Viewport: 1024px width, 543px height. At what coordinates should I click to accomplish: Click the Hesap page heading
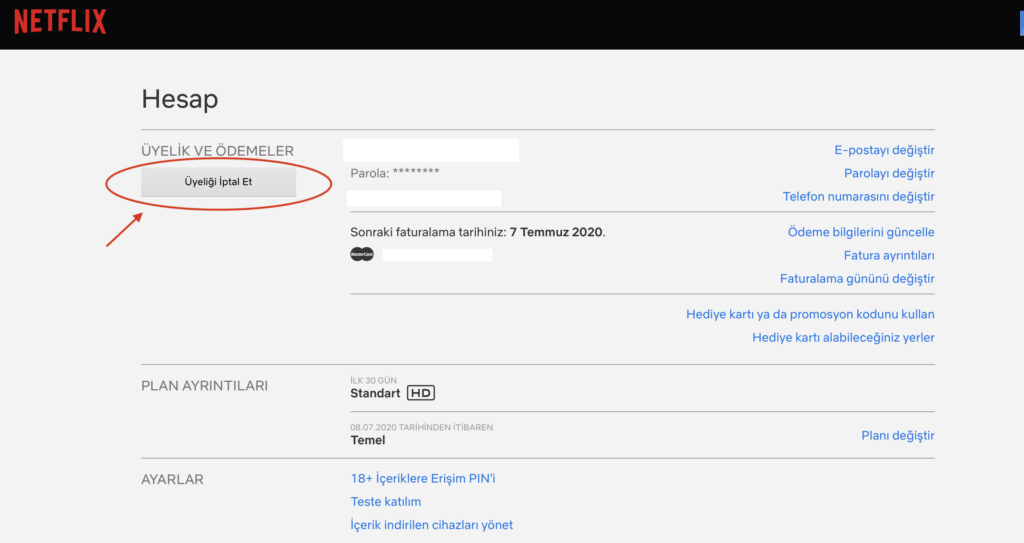(180, 99)
